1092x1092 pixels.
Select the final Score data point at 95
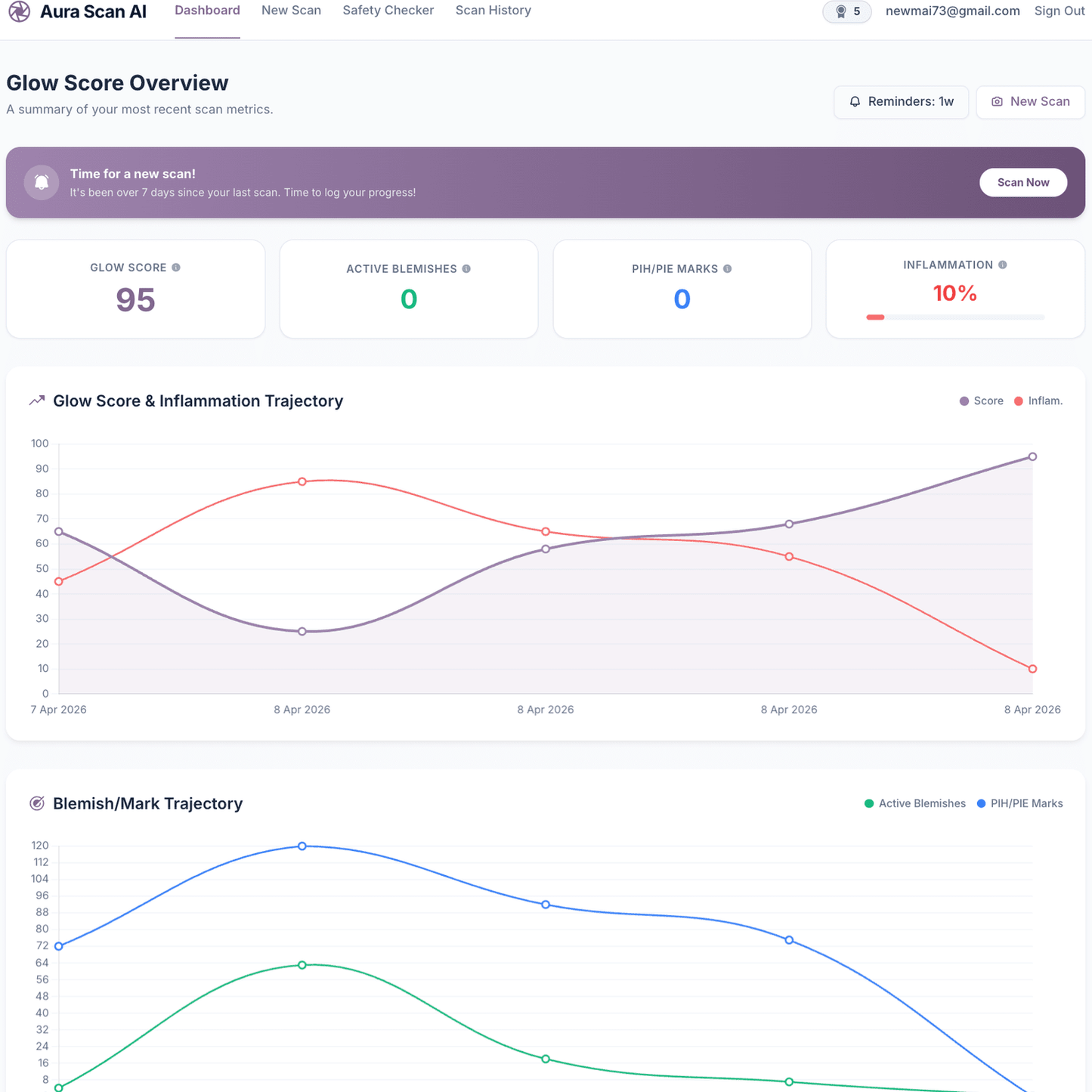(1032, 456)
